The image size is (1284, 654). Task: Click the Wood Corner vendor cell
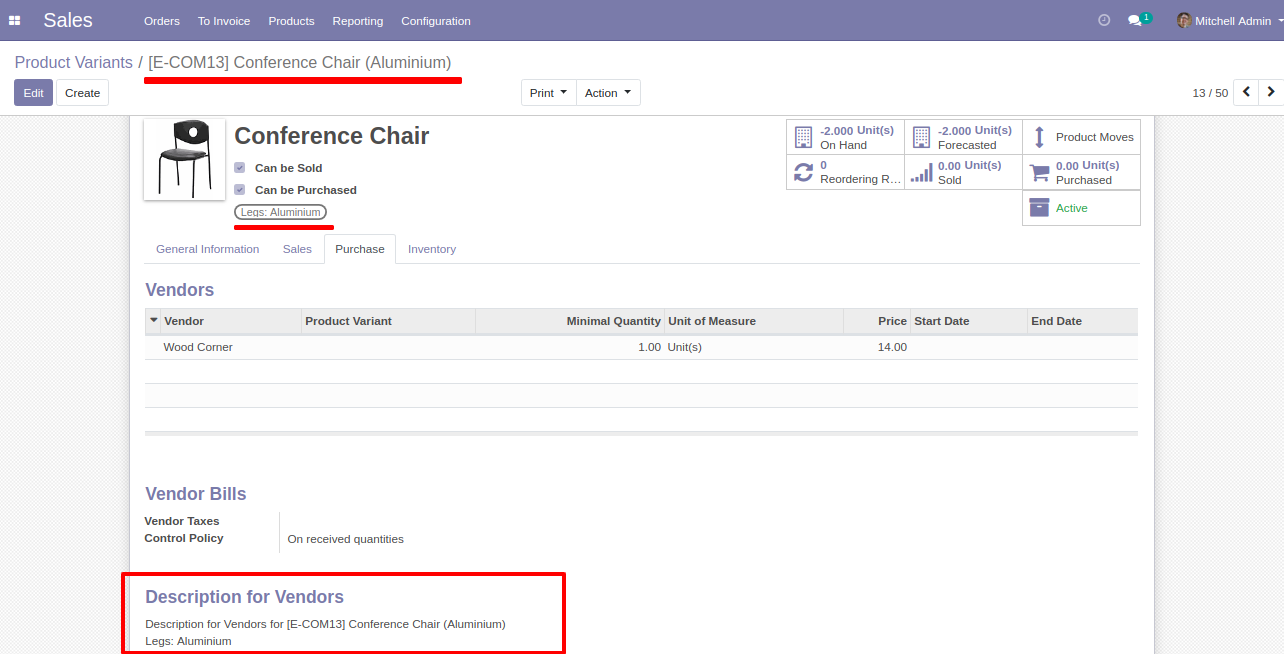coord(231,347)
